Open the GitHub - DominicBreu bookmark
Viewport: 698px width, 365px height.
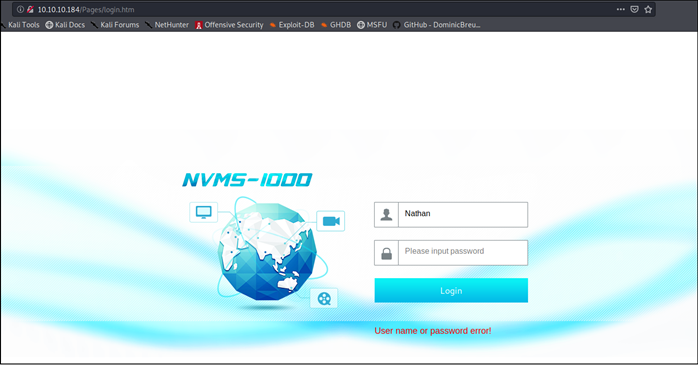[x=437, y=25]
